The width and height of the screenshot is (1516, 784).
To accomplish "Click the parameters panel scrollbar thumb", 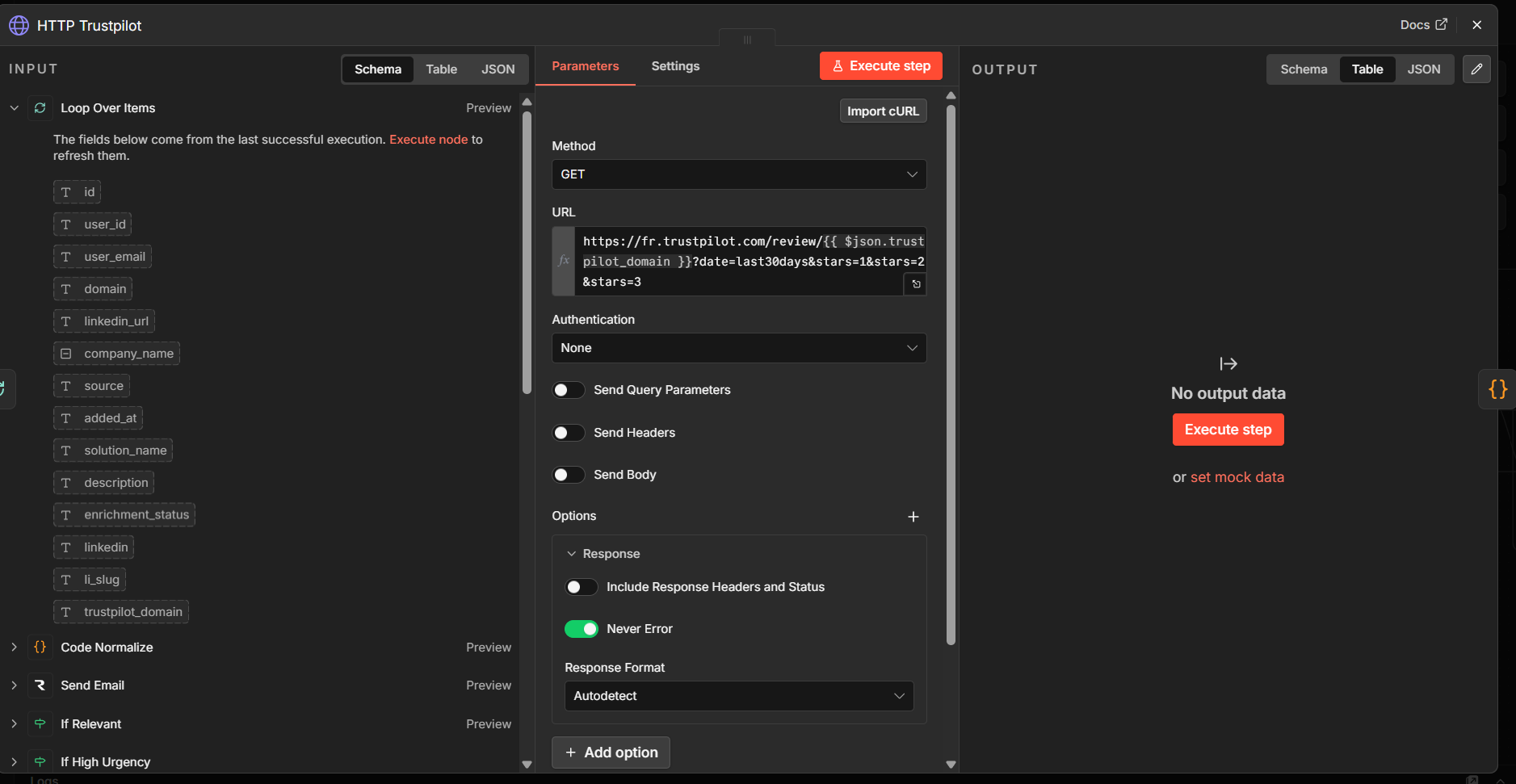I will point(951,375).
